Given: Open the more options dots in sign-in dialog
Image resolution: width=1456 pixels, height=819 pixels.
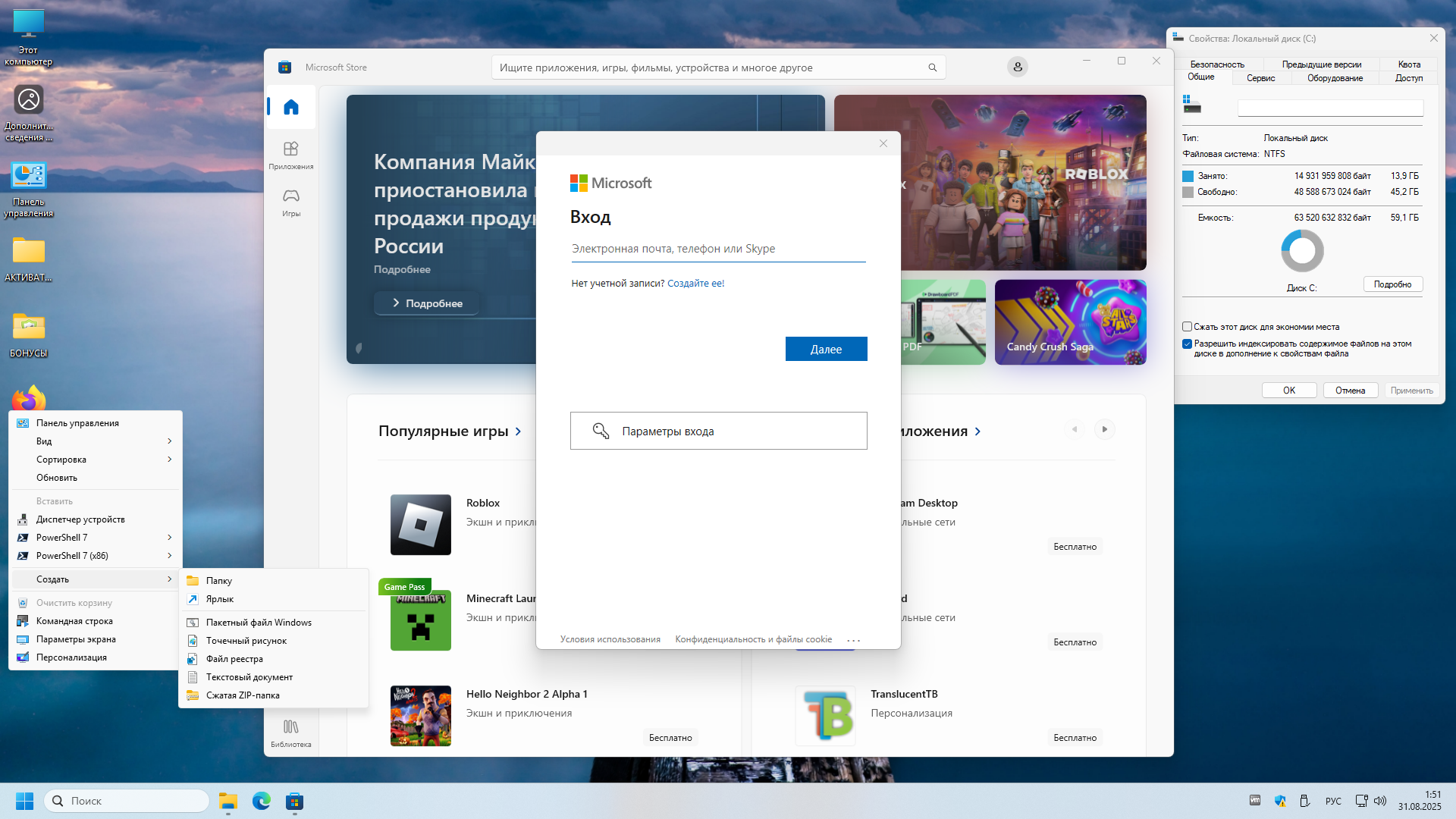Looking at the screenshot, I should pyautogui.click(x=854, y=640).
